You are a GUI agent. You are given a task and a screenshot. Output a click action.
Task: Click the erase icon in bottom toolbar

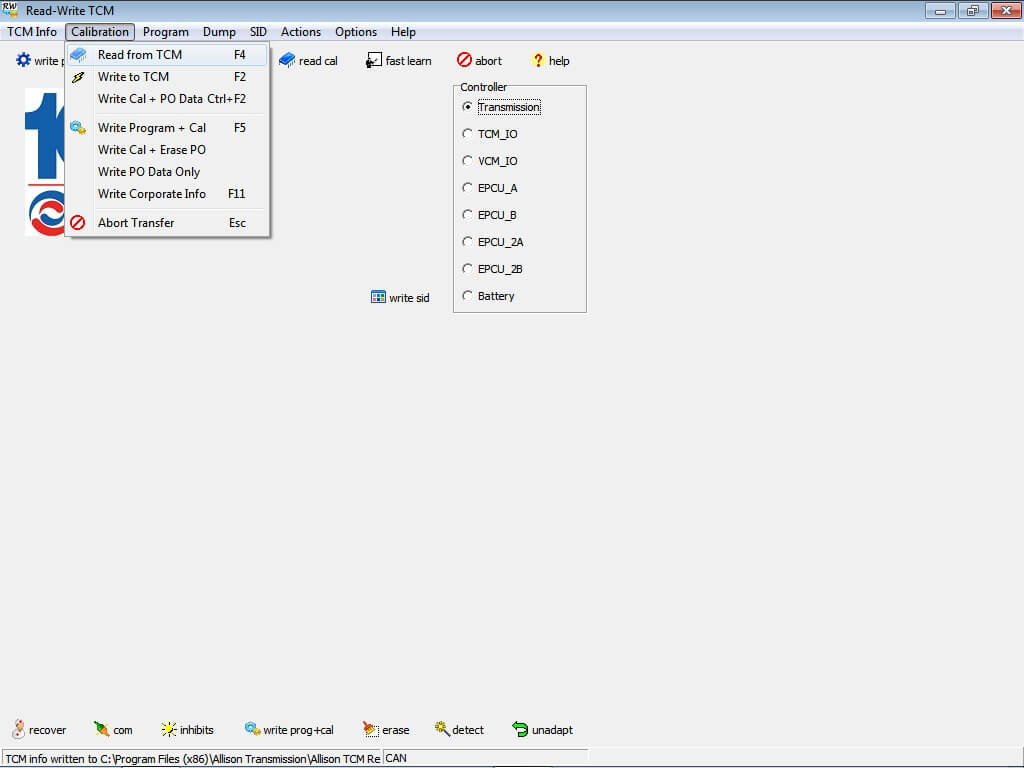tap(370, 730)
